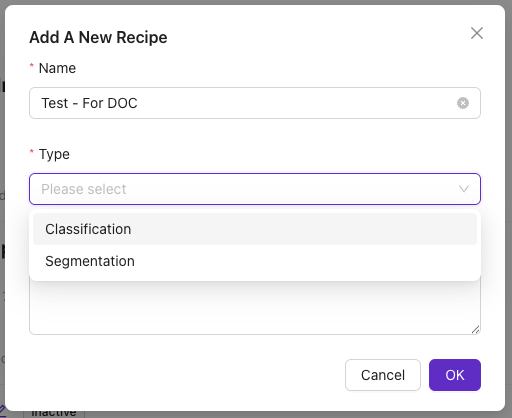Click the chevron arrow in the Type select box
The height and width of the screenshot is (418, 512).
click(464, 189)
